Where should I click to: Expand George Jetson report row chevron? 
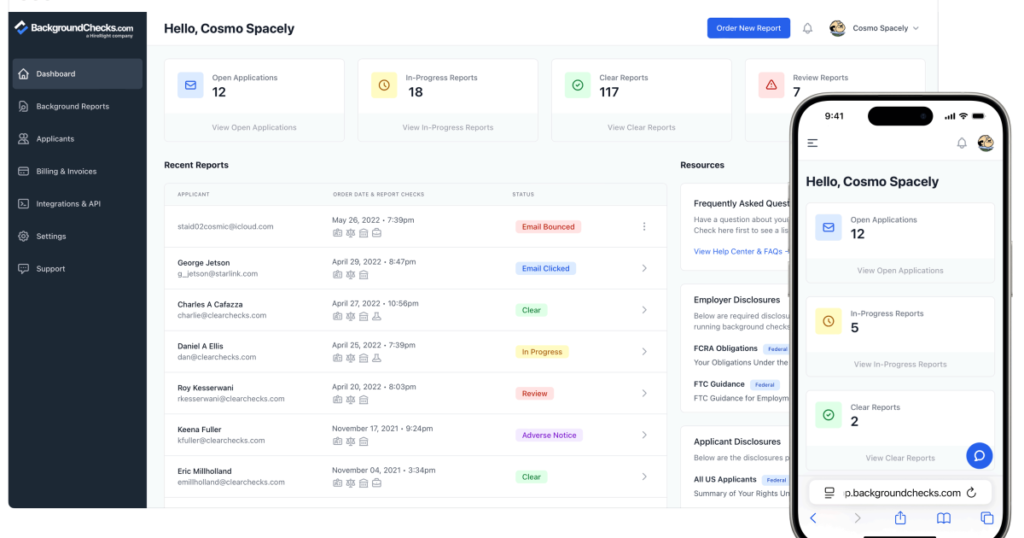[x=644, y=268]
